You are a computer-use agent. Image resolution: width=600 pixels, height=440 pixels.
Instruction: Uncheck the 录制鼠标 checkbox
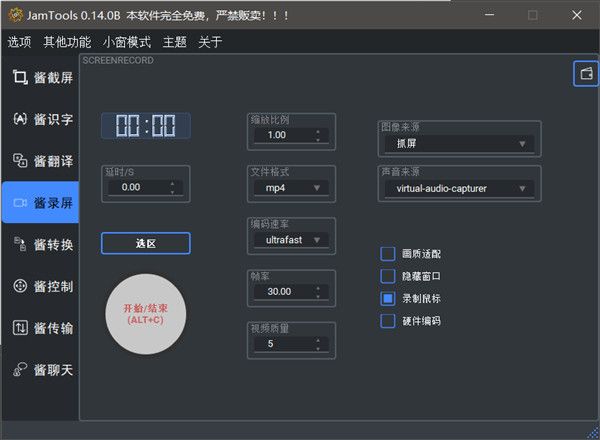(x=388, y=298)
